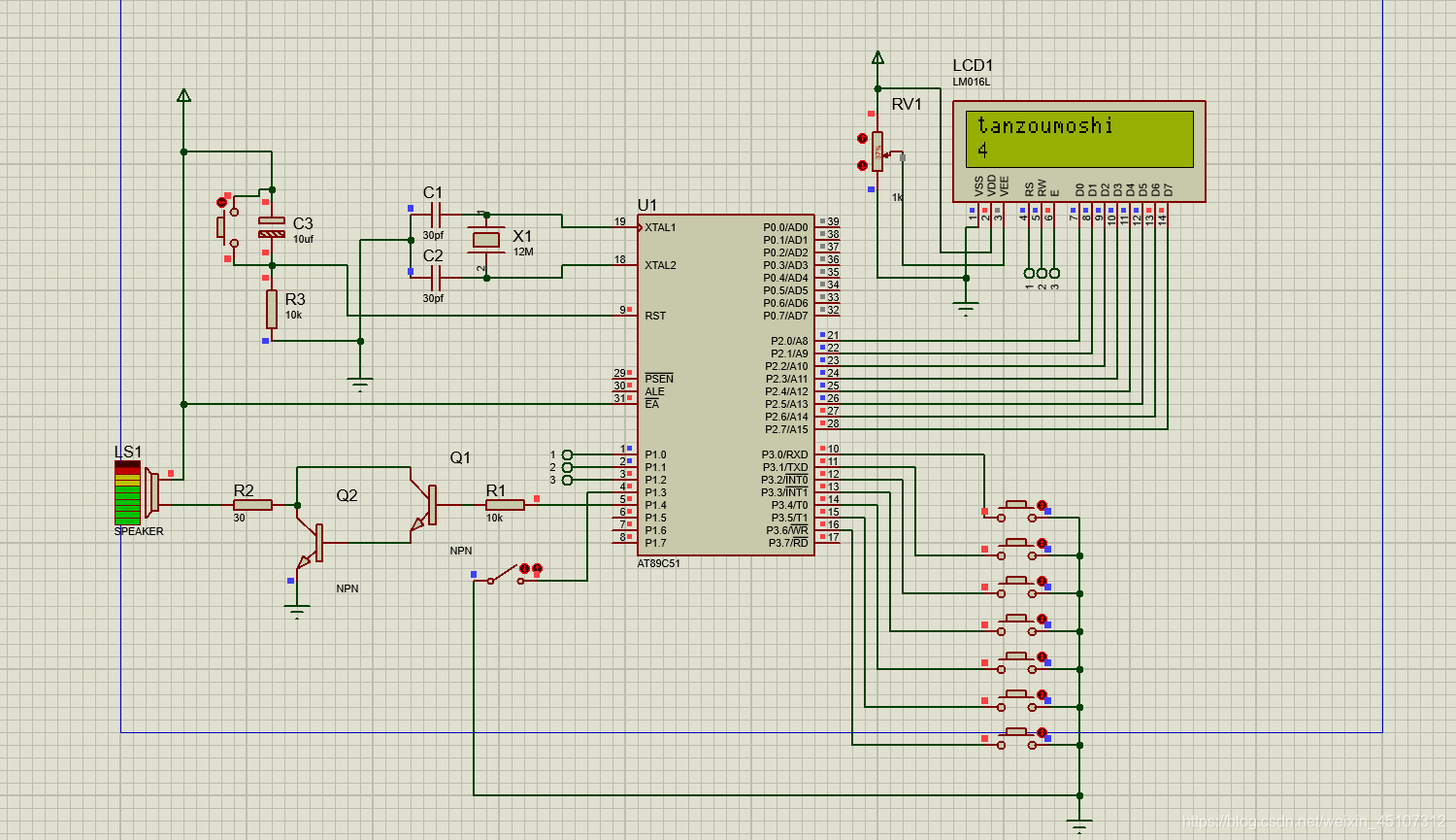This screenshot has width=1456, height=840.
Task: Click the terminal below LCD E pin
Action: pos(1054,273)
